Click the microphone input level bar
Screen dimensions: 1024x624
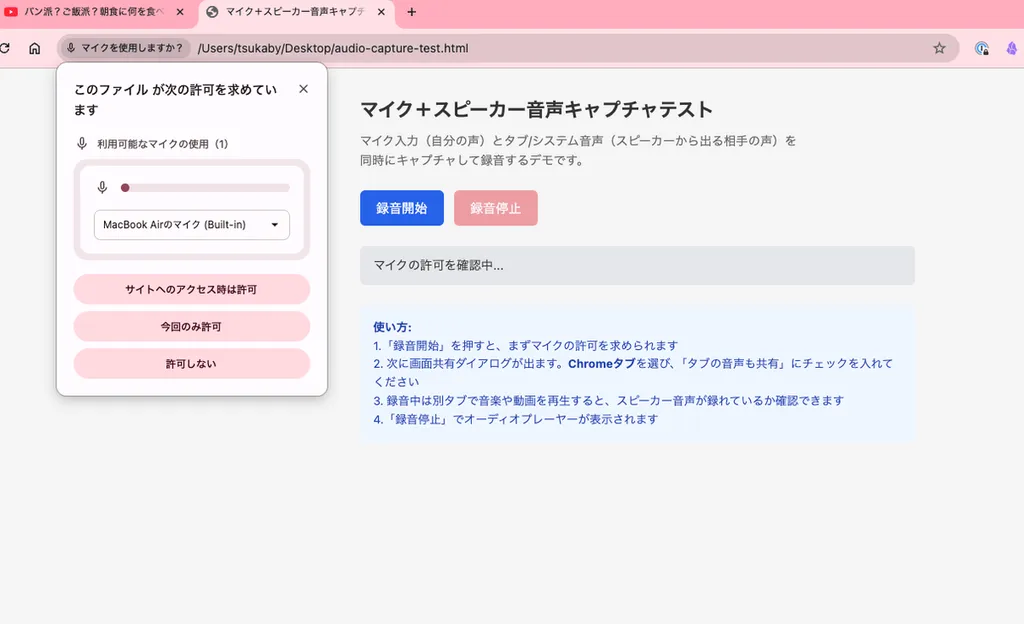205,187
